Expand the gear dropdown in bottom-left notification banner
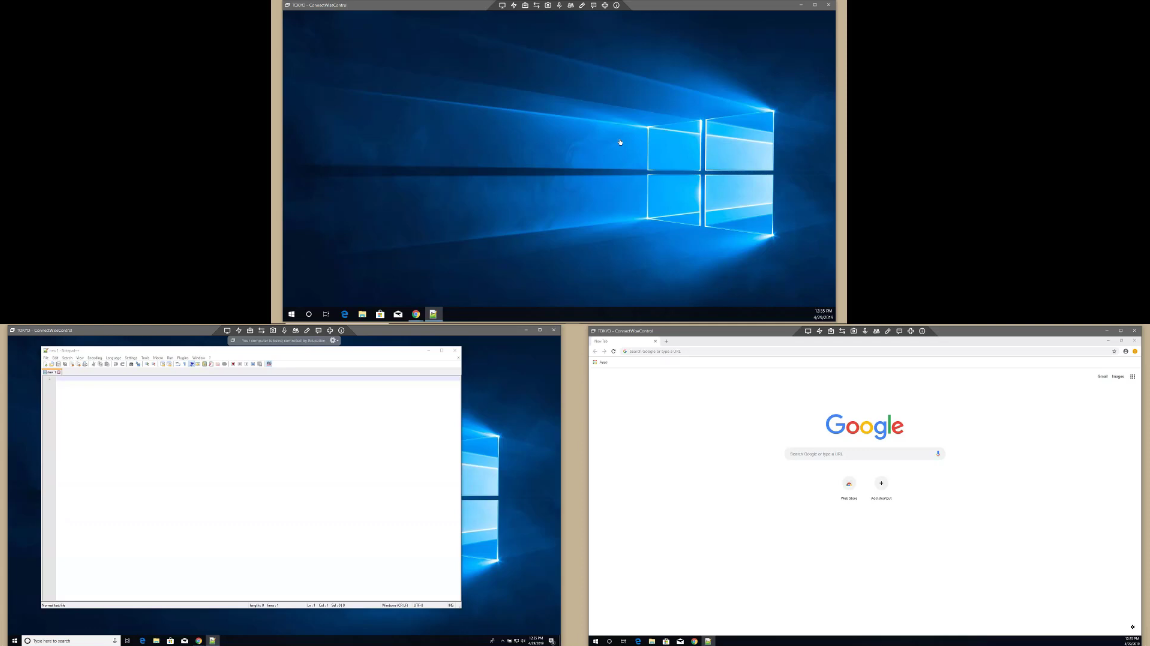The height and width of the screenshot is (646, 1150). [x=334, y=340]
